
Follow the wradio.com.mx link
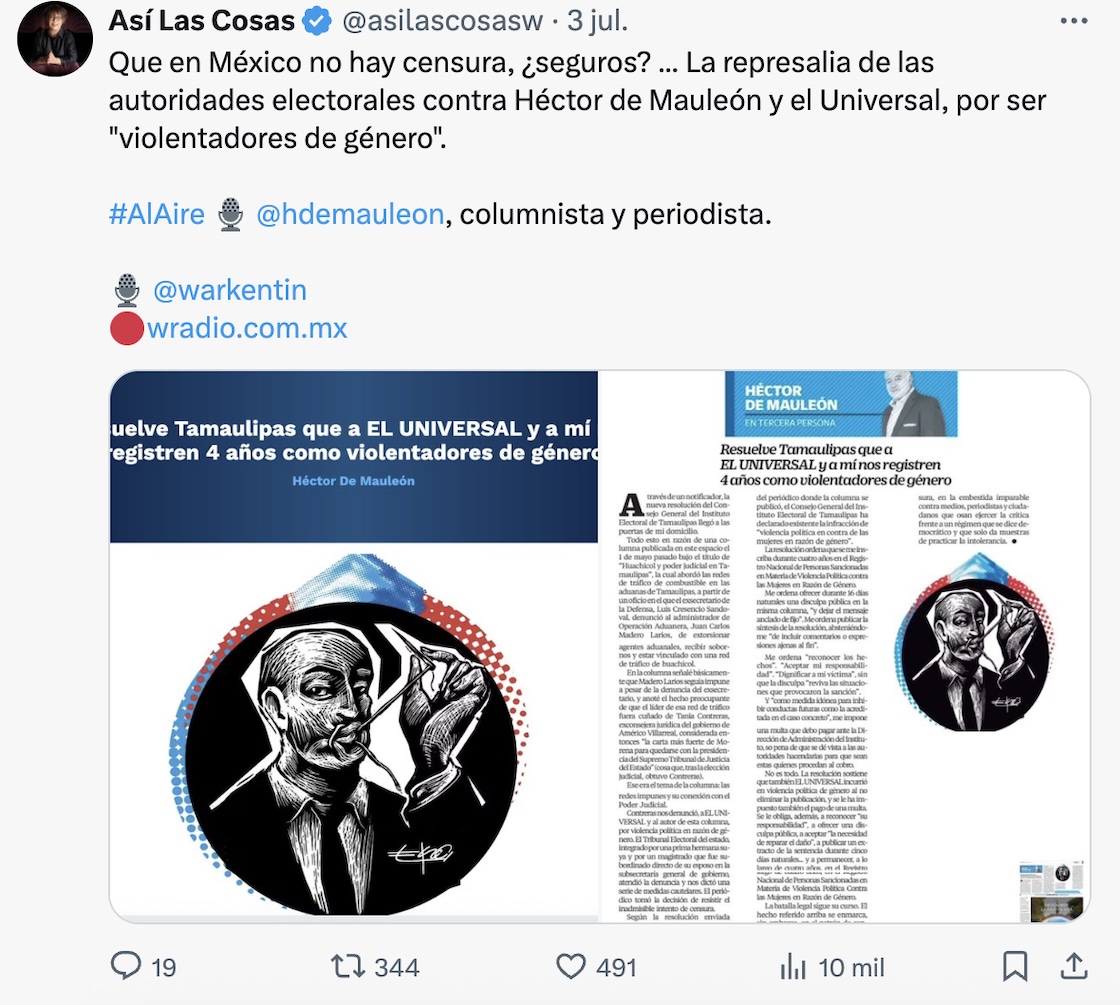pos(247,328)
